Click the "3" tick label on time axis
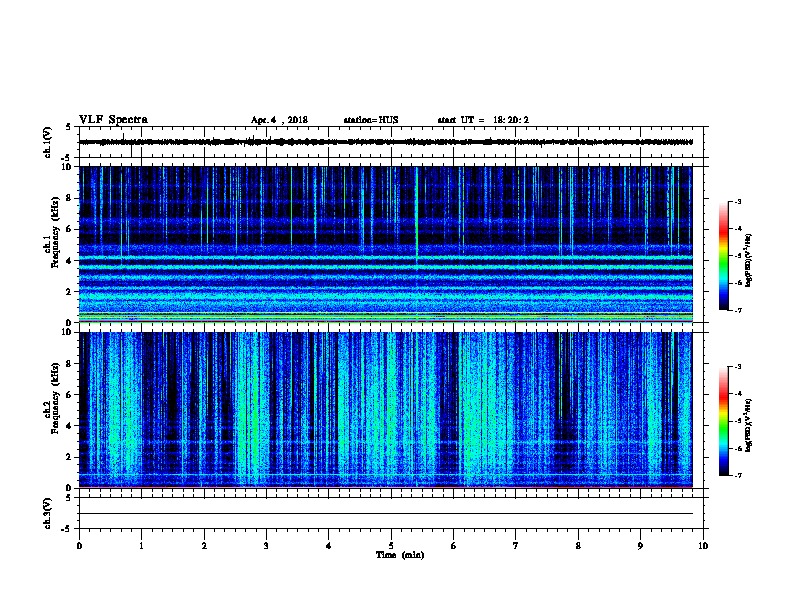Screen dimensions: 792x612 266,546
